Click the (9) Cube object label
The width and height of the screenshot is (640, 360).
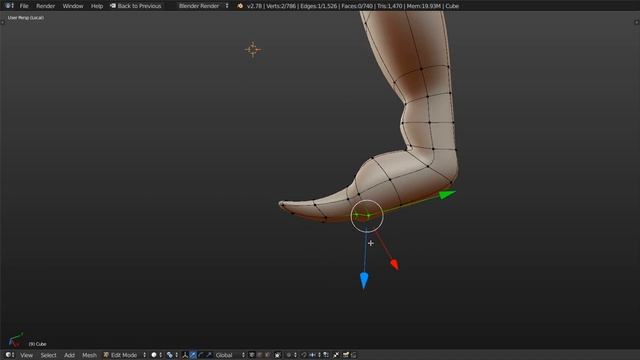click(37, 344)
